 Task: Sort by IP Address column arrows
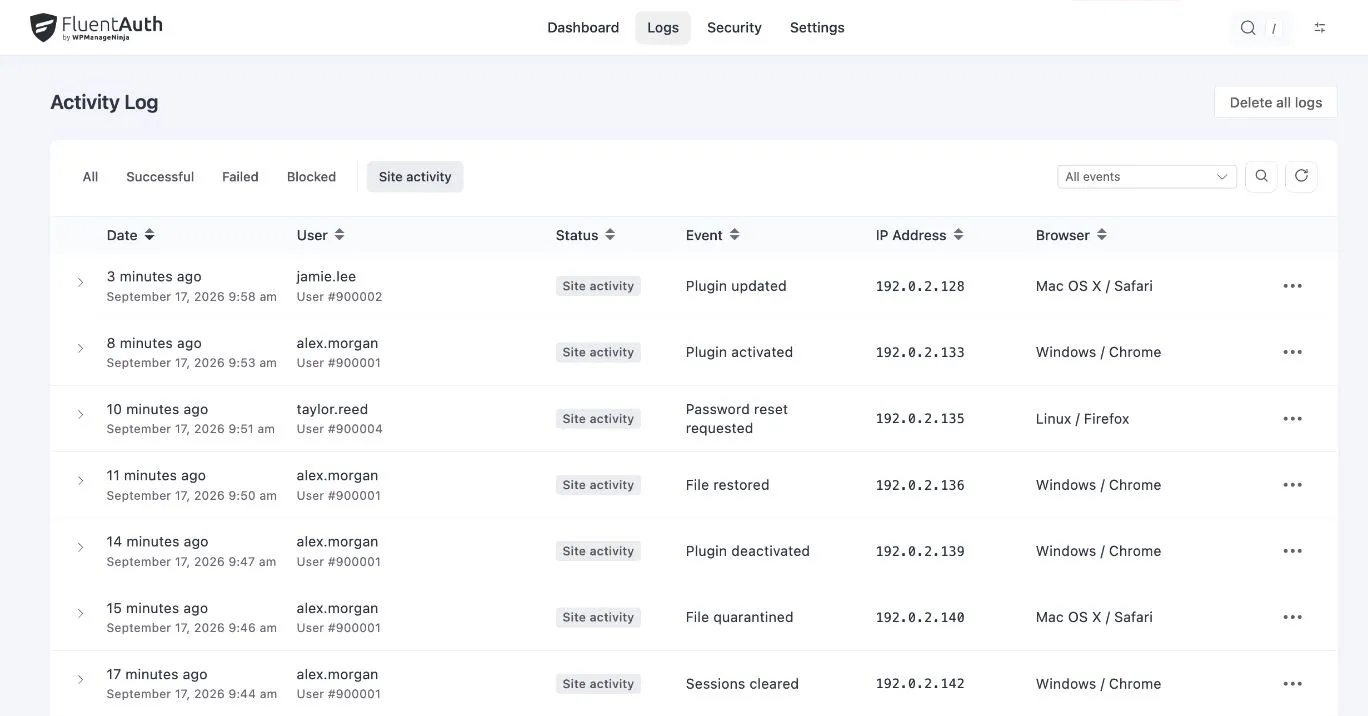coord(958,235)
